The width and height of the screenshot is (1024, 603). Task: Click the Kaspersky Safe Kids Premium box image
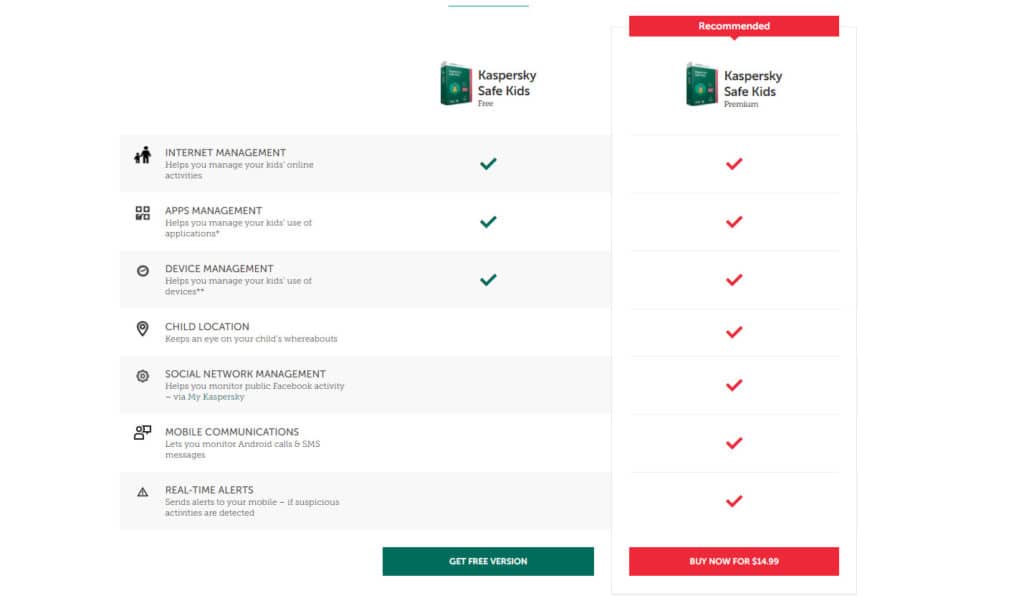(701, 84)
